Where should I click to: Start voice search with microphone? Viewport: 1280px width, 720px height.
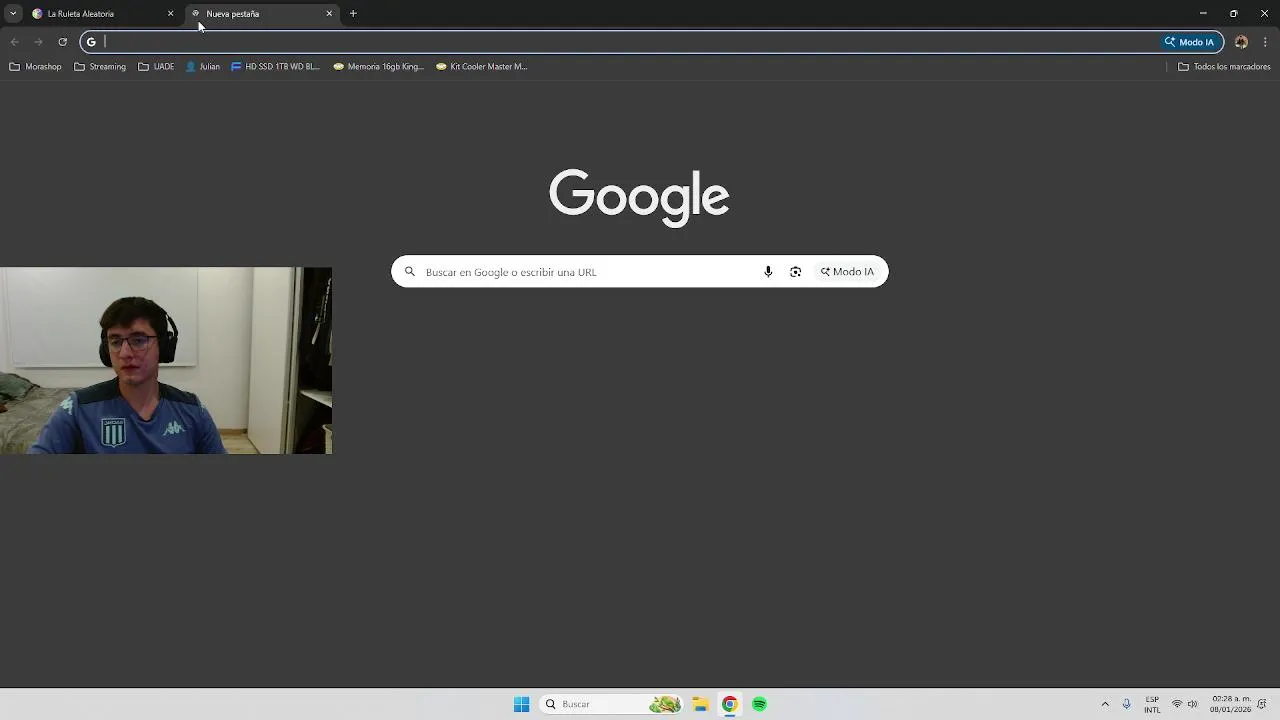768,272
